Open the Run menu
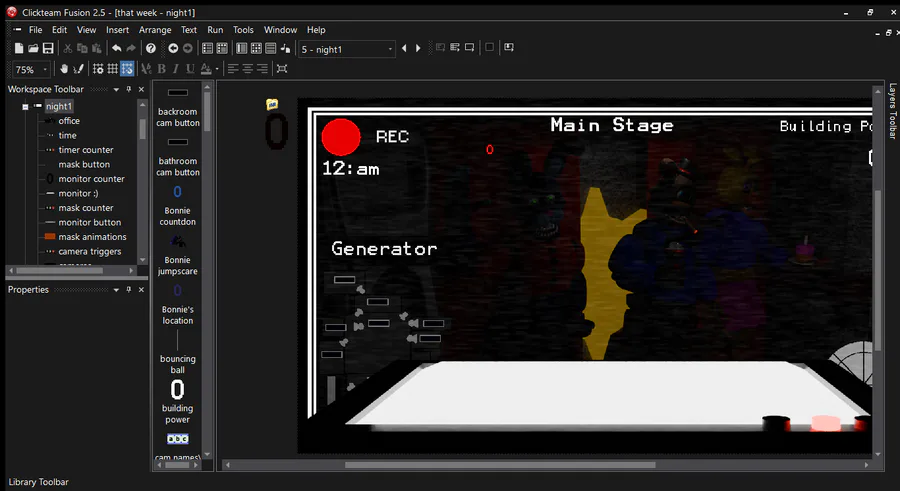This screenshot has width=900, height=491. [215, 30]
